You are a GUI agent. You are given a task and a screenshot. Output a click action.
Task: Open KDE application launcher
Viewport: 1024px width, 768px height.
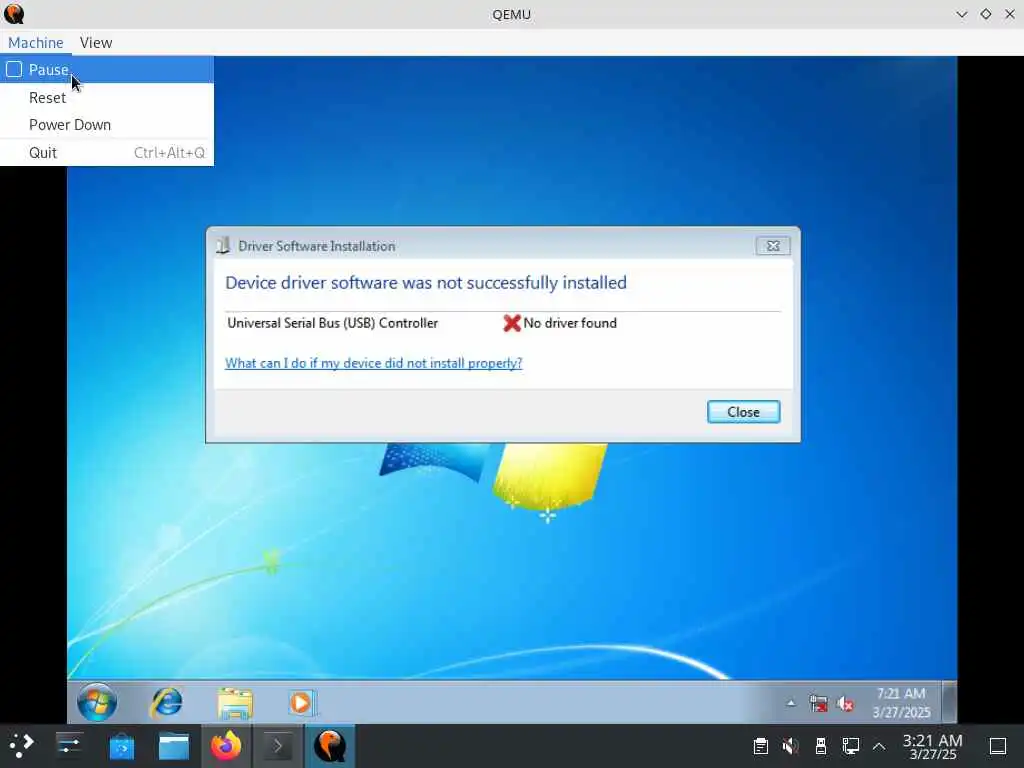[x=22, y=745]
